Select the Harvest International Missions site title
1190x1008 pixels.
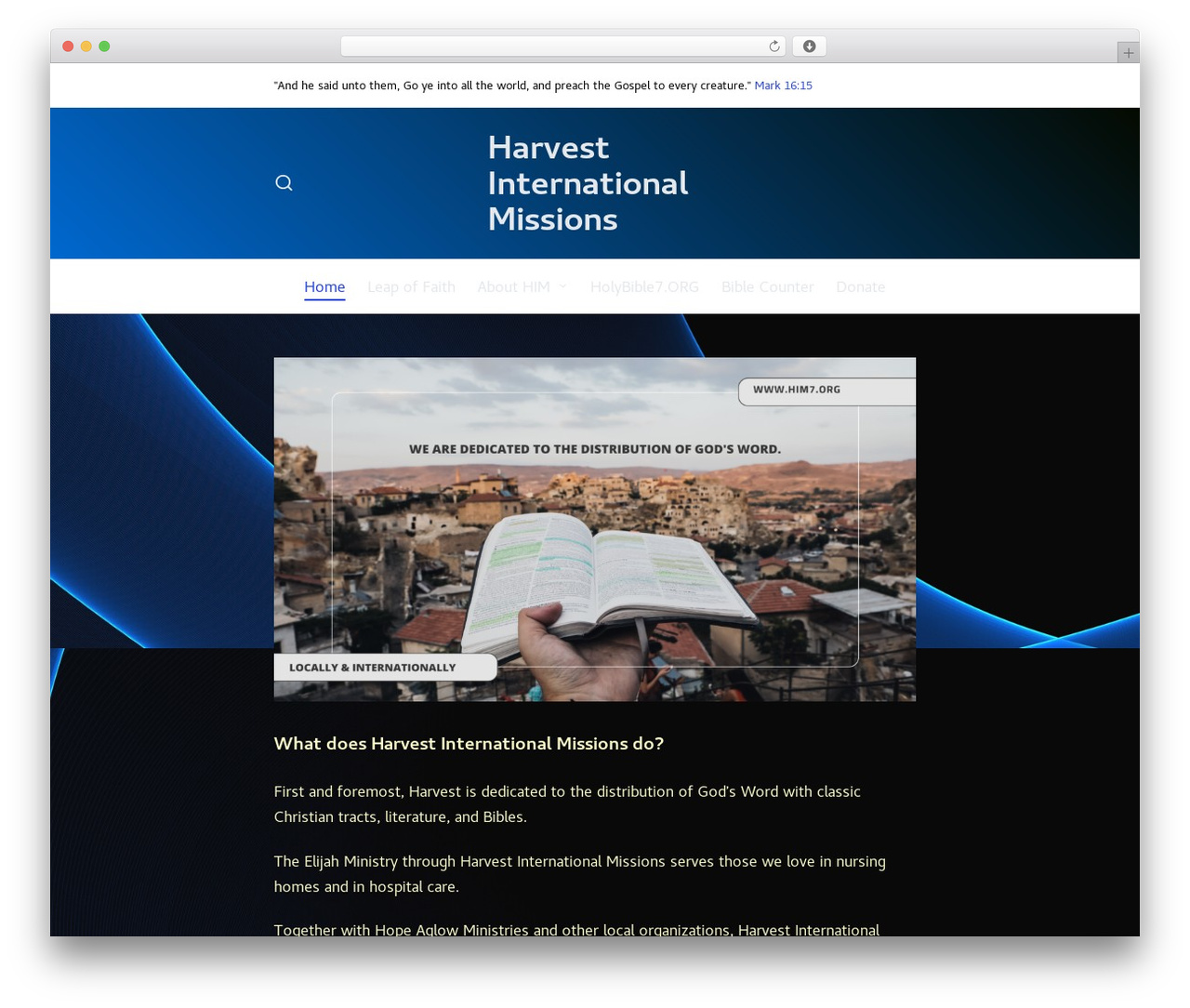tap(588, 183)
